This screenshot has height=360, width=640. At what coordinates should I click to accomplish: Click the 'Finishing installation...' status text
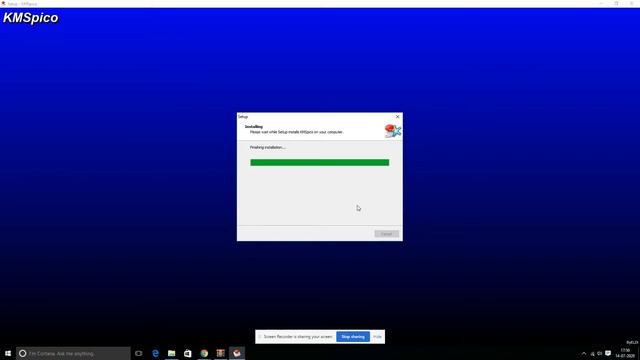268,147
